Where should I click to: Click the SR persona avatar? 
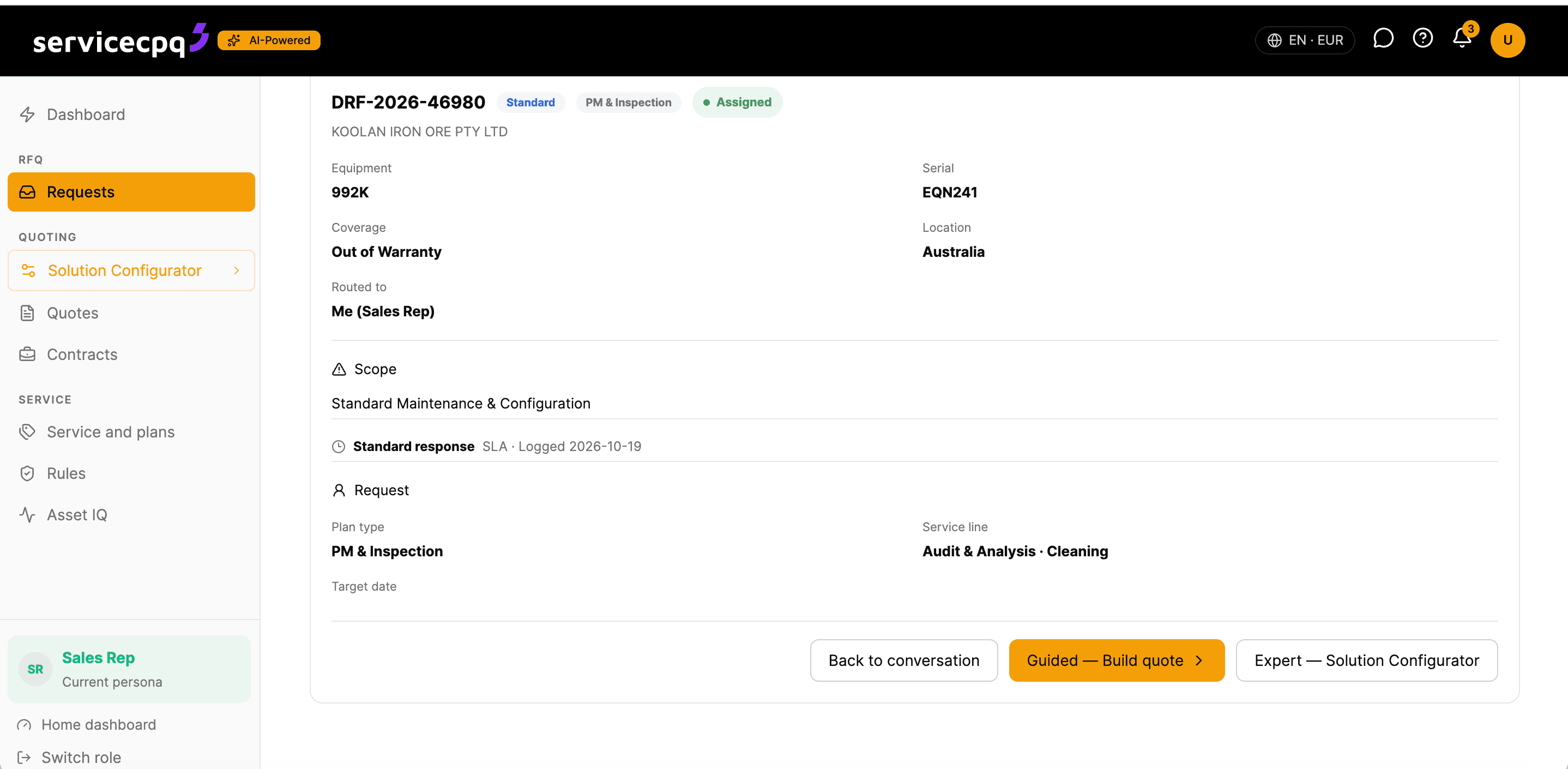(x=35, y=669)
